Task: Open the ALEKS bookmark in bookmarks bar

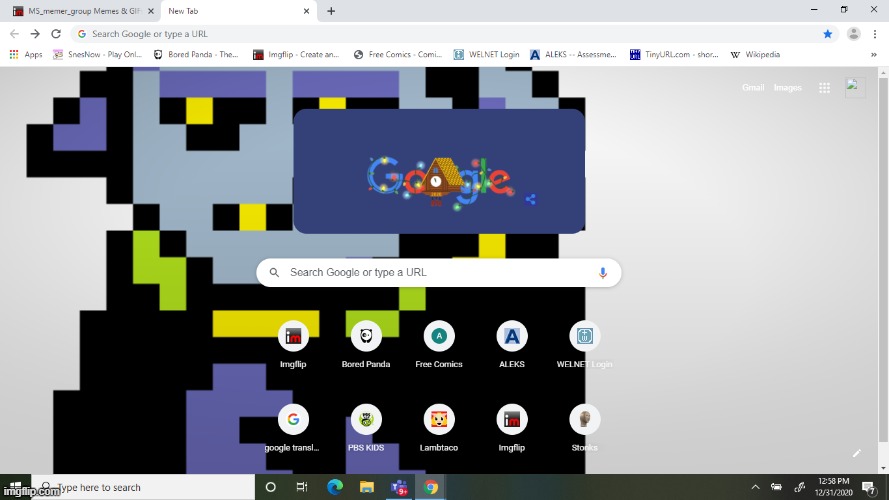Action: pyautogui.click(x=573, y=54)
